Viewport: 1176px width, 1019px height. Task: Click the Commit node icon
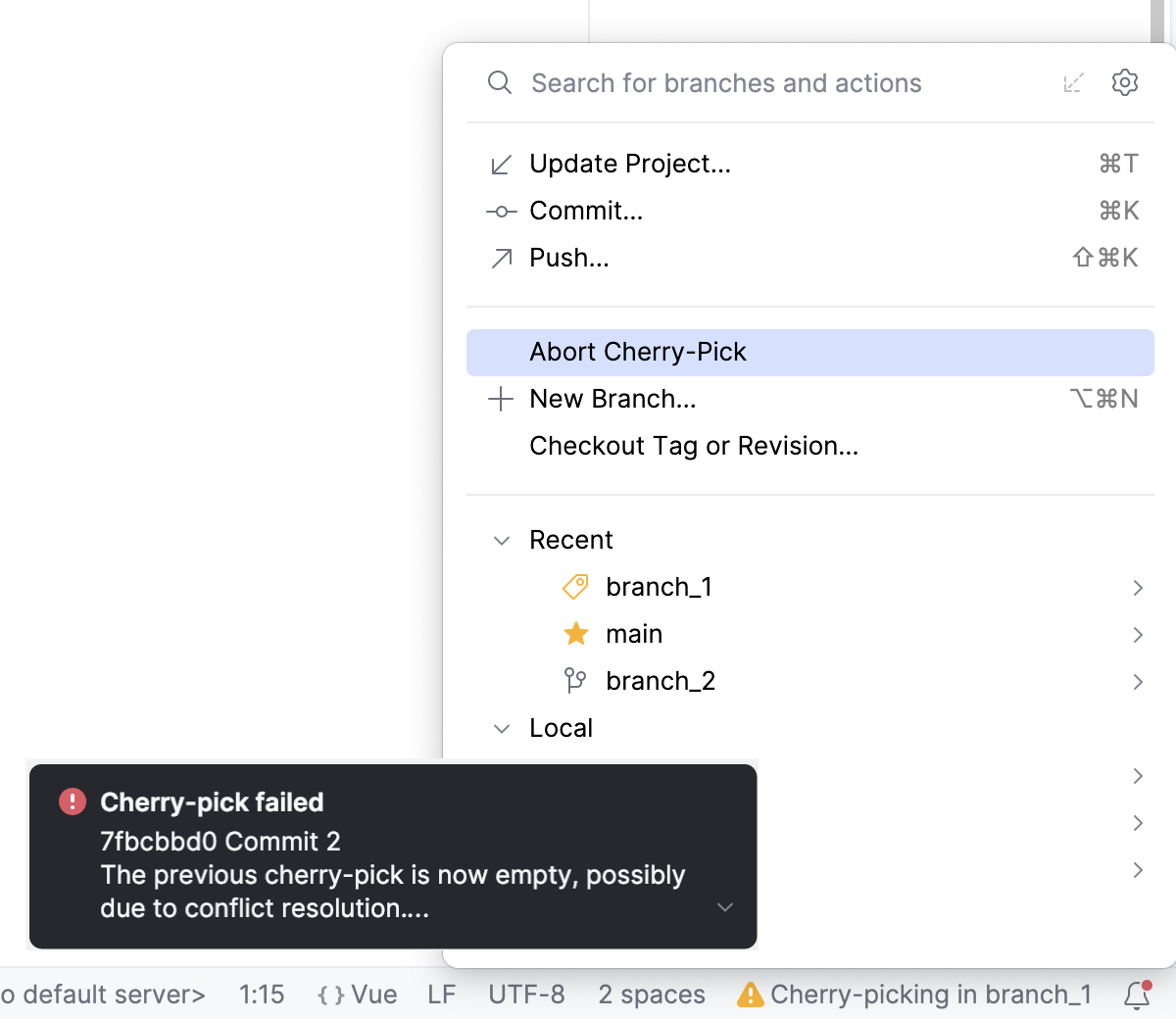[x=501, y=210]
